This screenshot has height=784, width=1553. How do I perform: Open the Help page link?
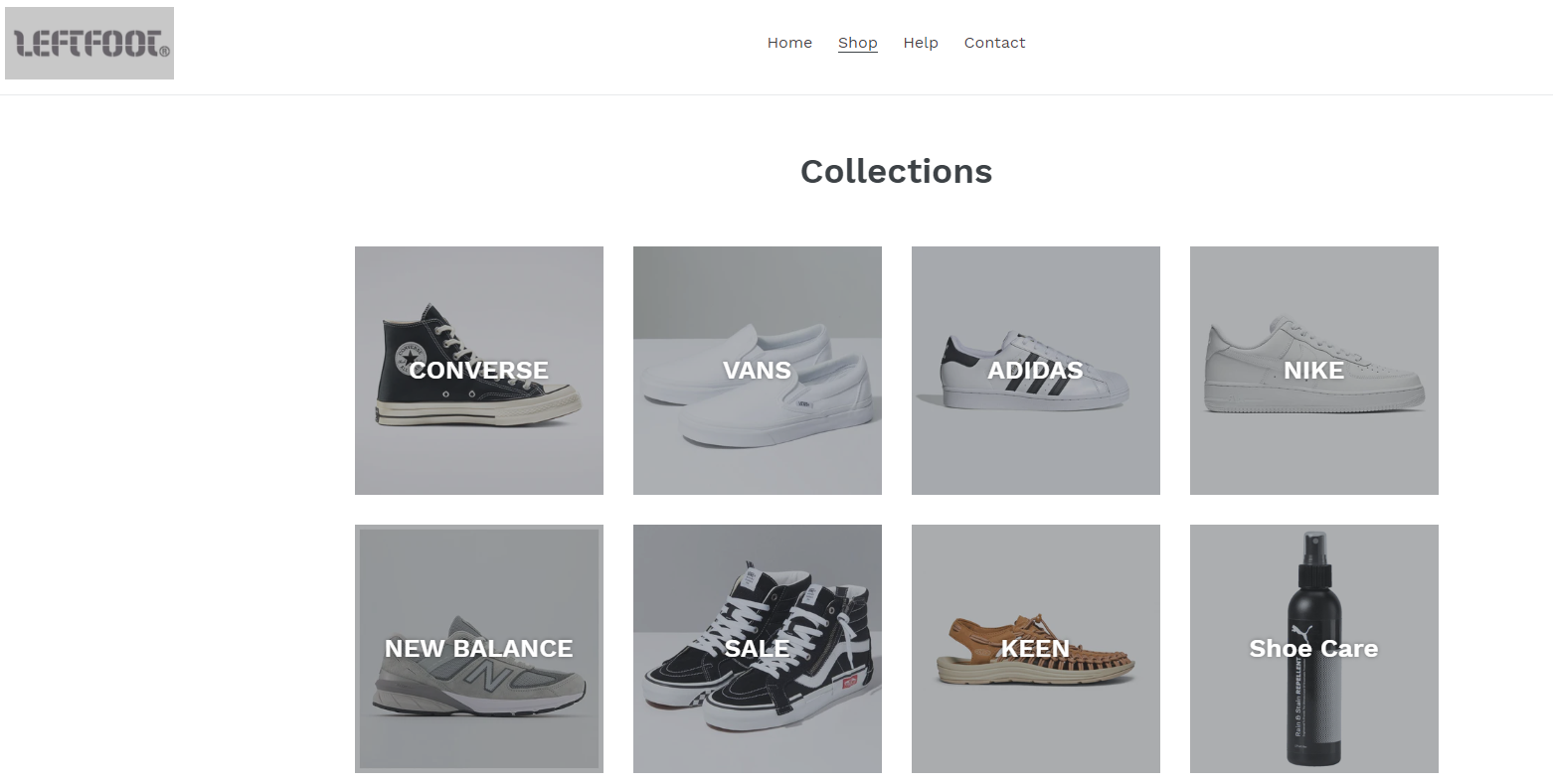click(x=921, y=43)
